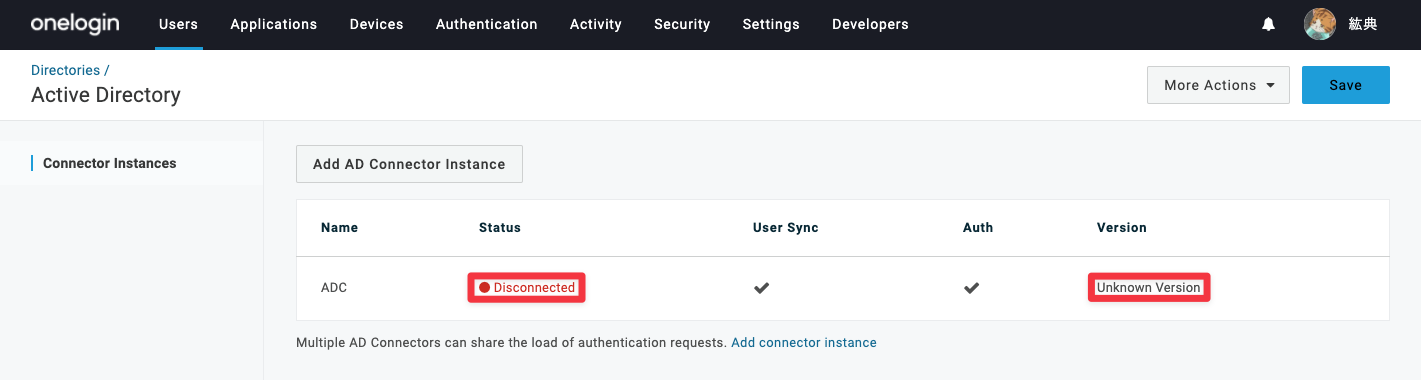The image size is (1421, 380).
Task: Click the username next to the avatar
Action: [x=1363, y=24]
